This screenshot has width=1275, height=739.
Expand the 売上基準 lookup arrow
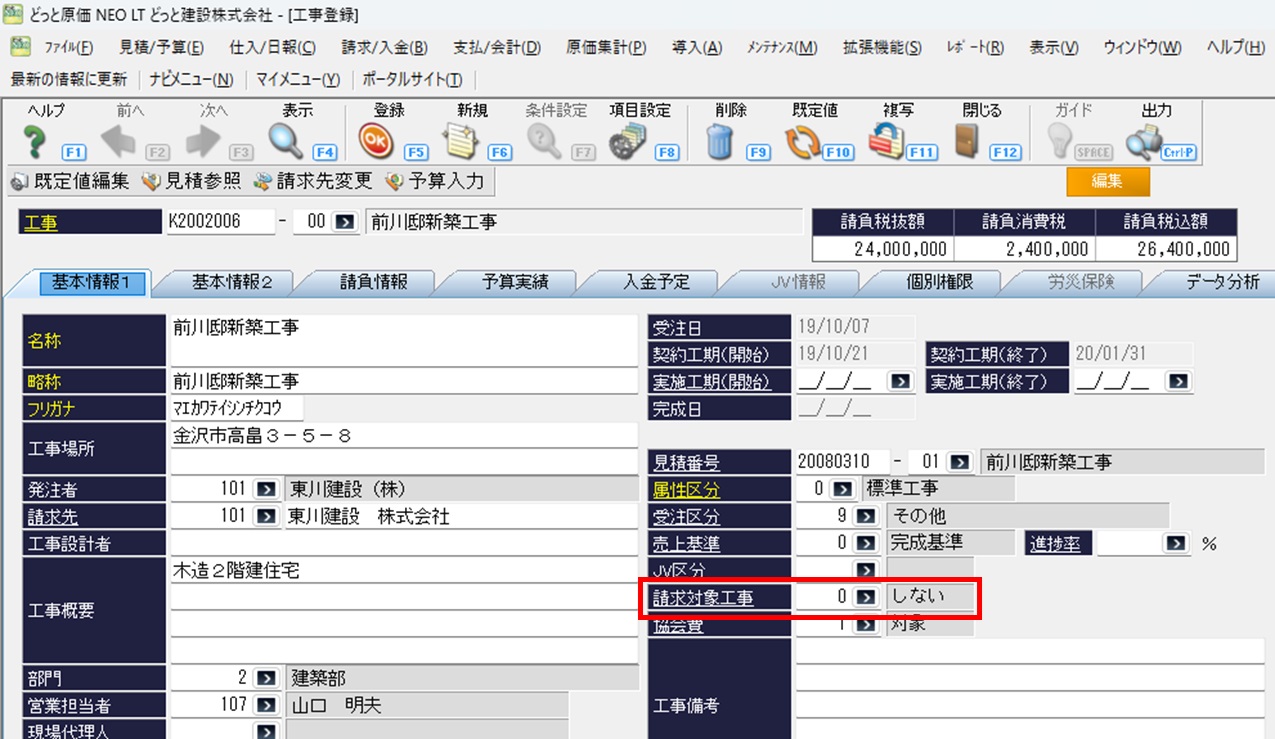pyautogui.click(x=863, y=543)
